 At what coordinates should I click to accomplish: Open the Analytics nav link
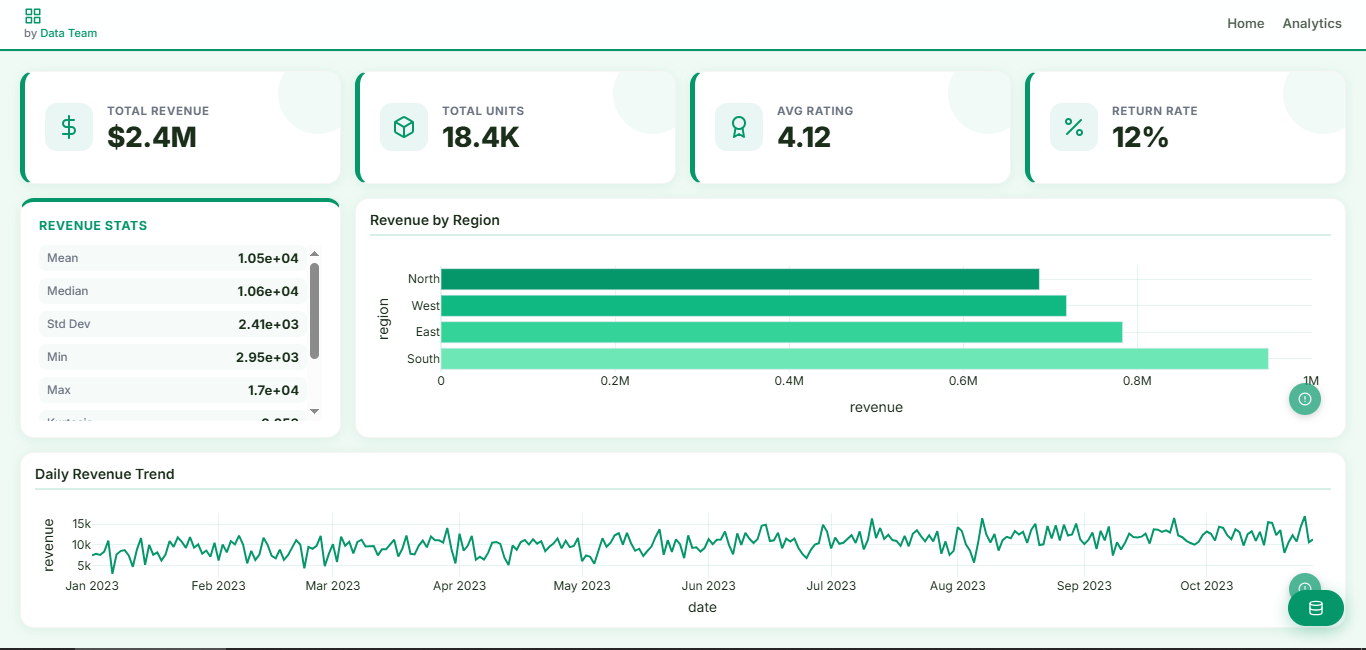tap(1312, 23)
